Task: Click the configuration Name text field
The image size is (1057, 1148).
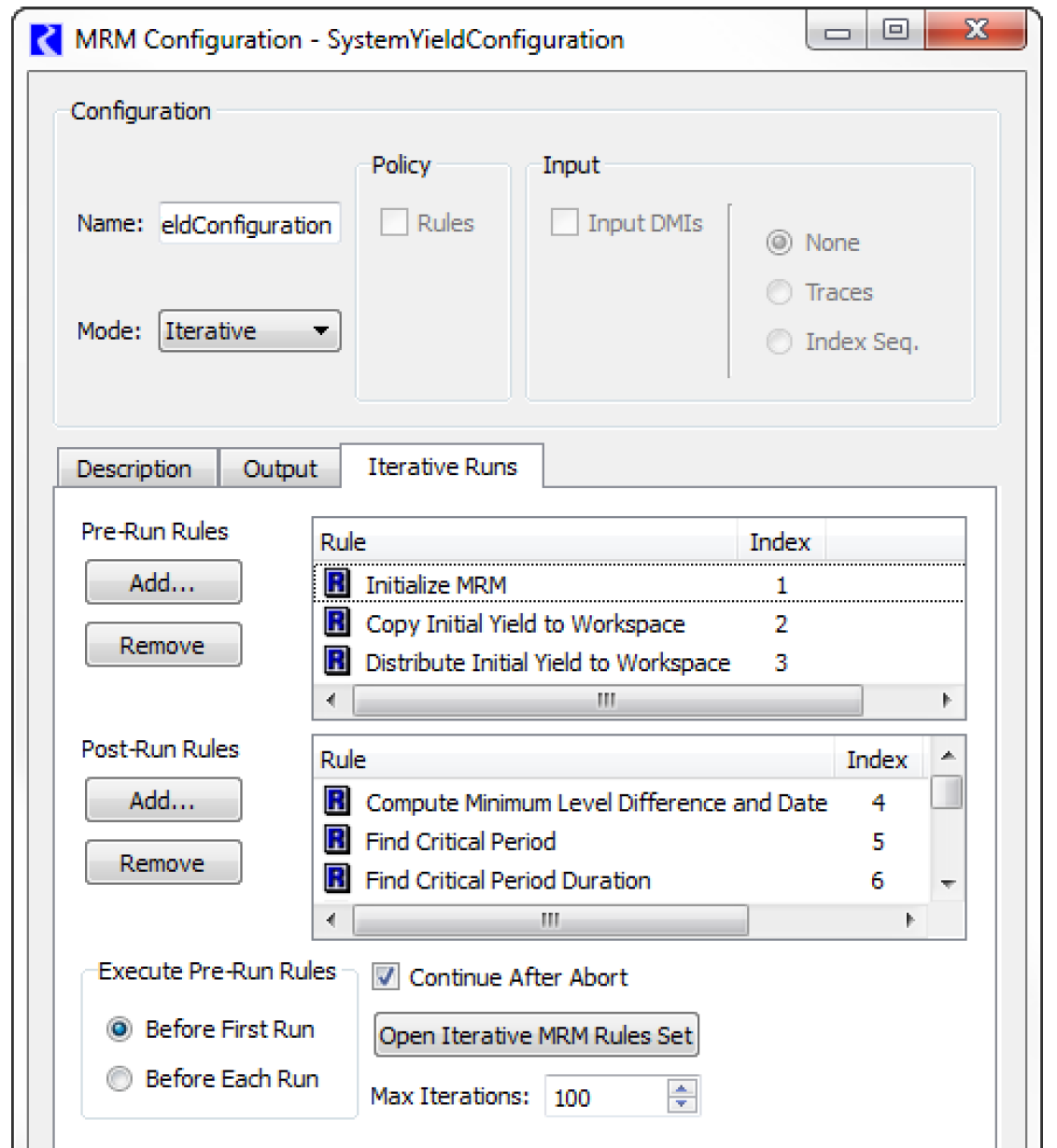Action: tap(248, 225)
